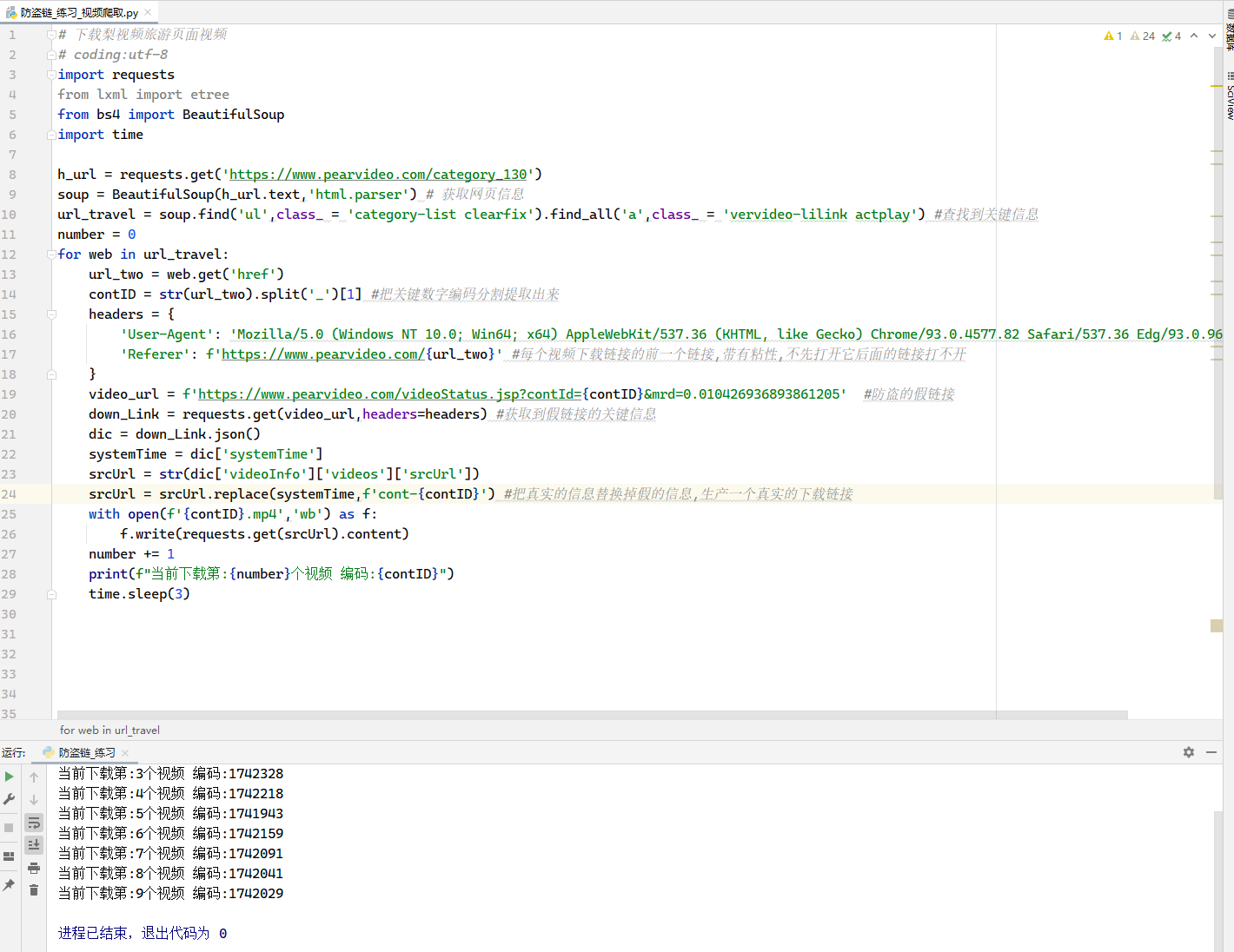
Task: Click the editor horizontal scrollbar
Action: coord(591,715)
